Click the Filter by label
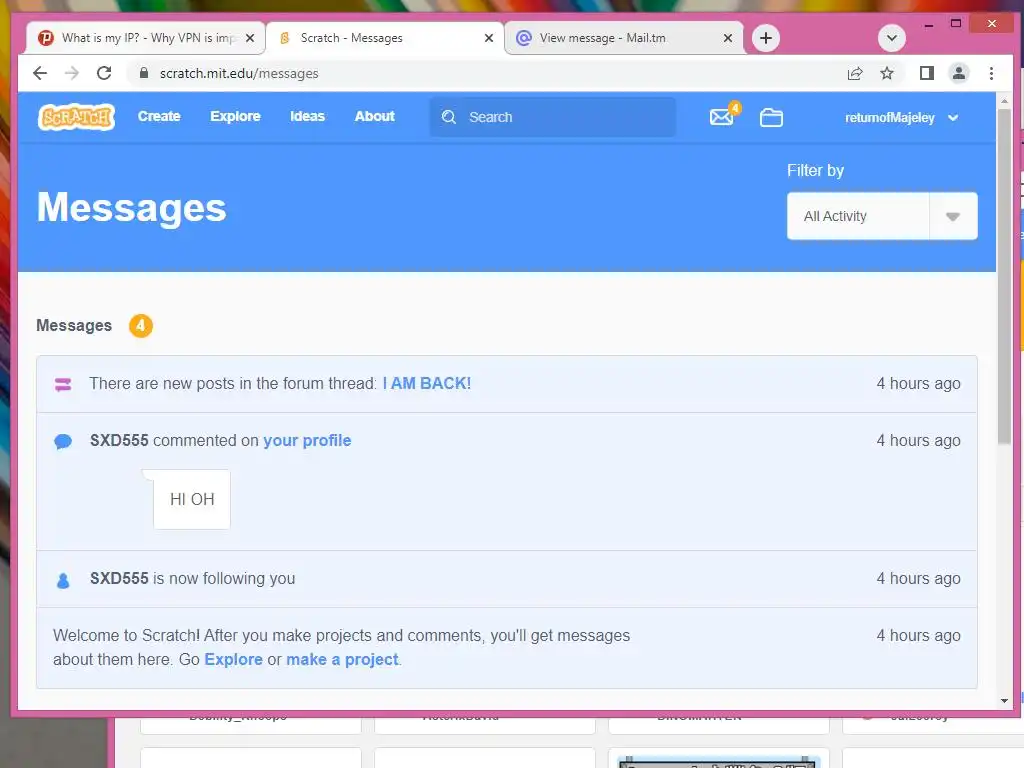The width and height of the screenshot is (1024, 768). [815, 170]
